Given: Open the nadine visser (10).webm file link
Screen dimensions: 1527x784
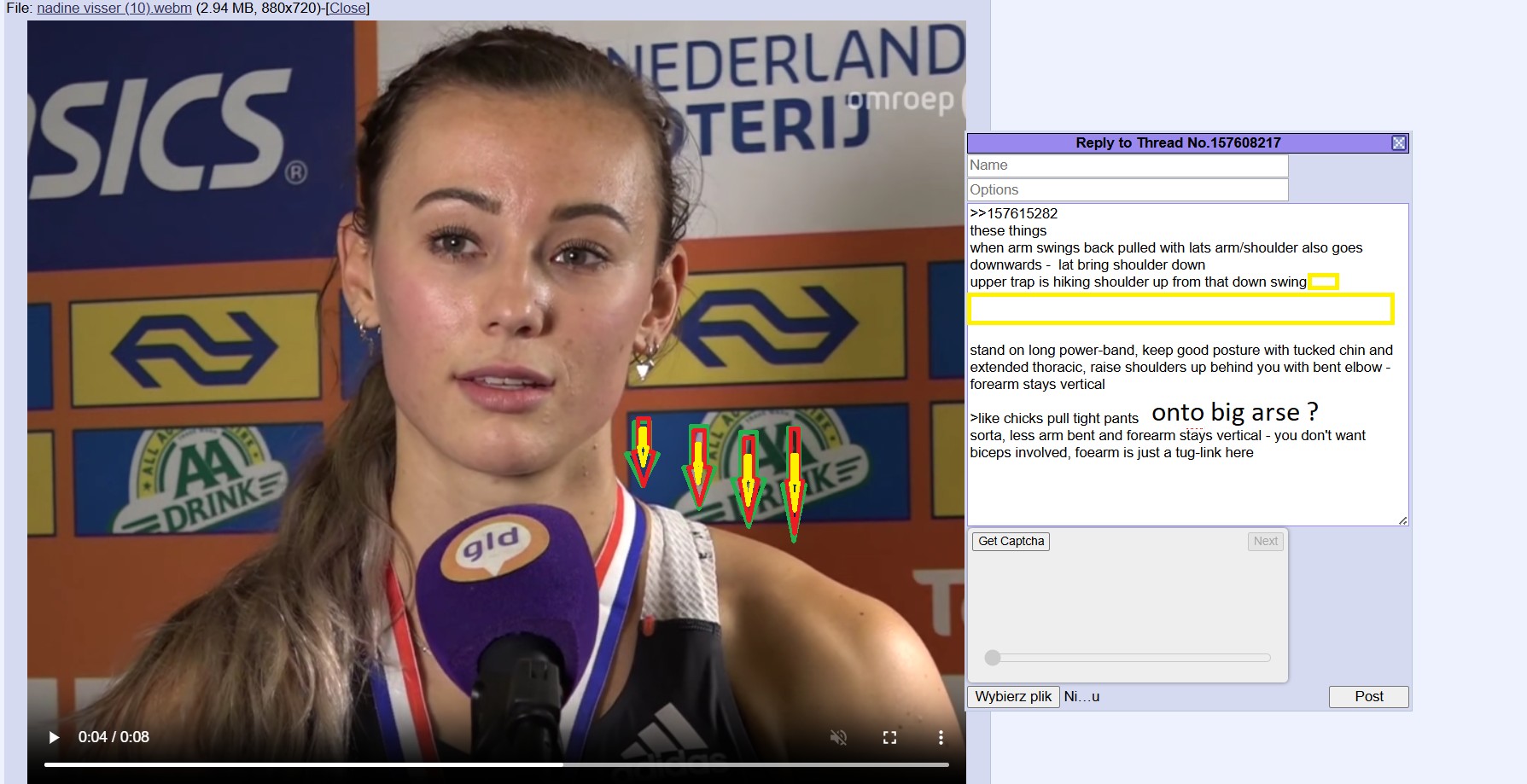Looking at the screenshot, I should (x=114, y=8).
